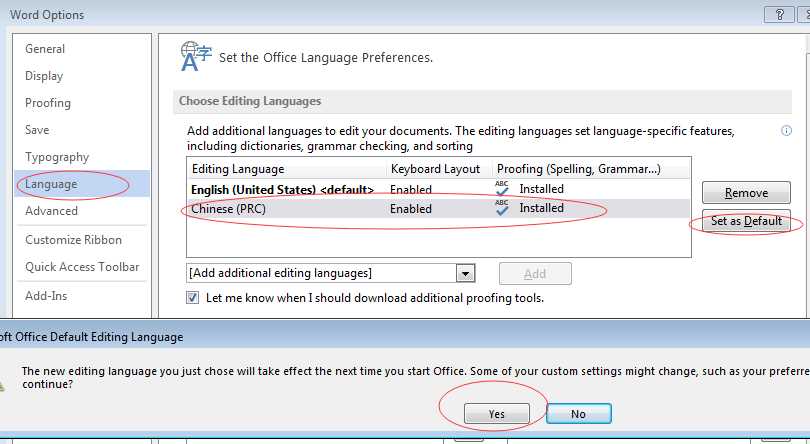Open the General options category

[x=45, y=49]
